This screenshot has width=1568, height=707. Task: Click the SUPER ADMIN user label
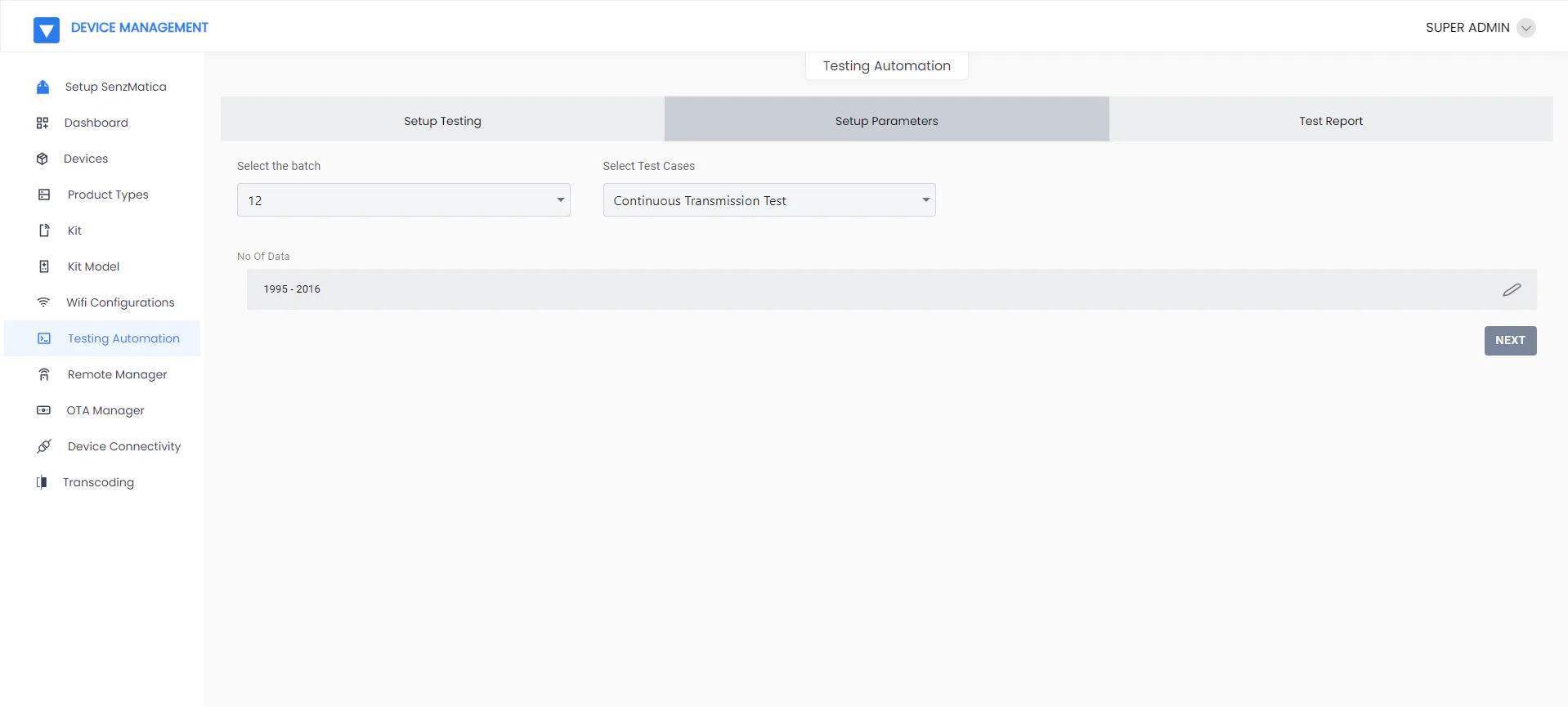pos(1467,28)
